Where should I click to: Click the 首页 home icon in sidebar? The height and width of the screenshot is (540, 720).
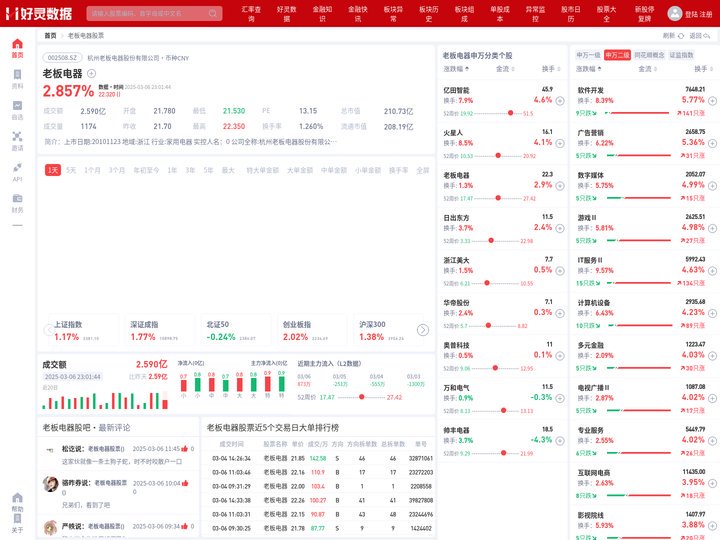point(17,44)
